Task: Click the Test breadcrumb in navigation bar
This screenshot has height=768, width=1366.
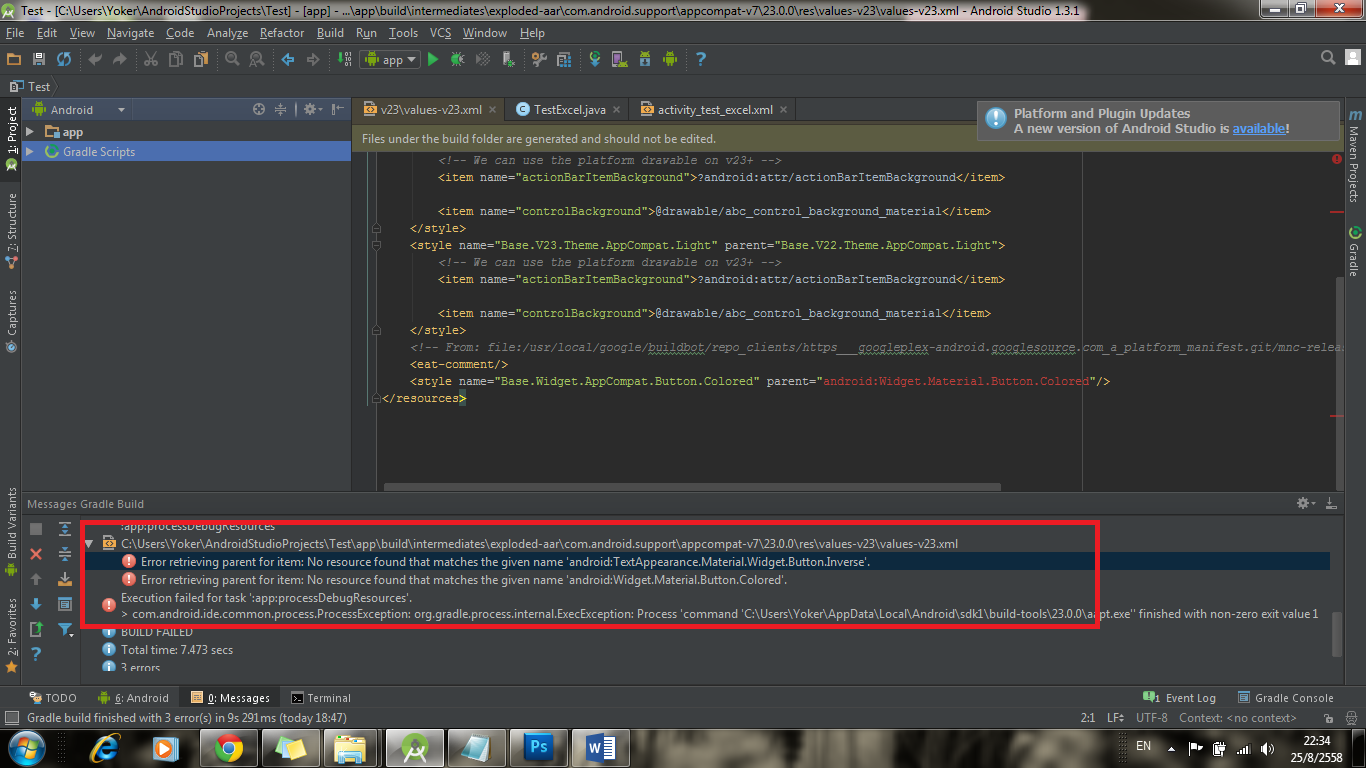Action: 30,87
